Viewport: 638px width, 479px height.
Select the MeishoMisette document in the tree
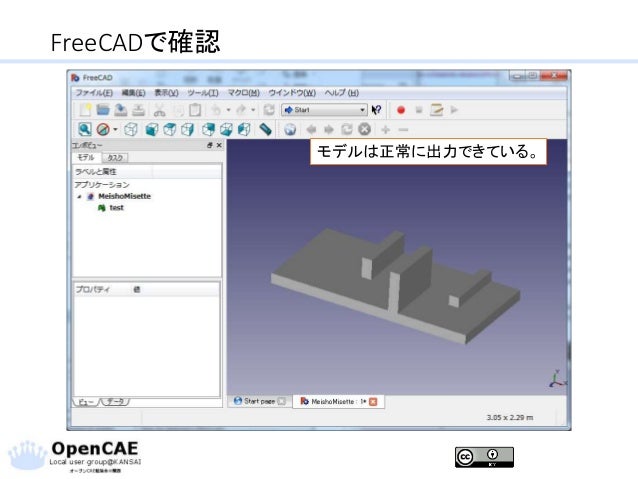click(125, 196)
